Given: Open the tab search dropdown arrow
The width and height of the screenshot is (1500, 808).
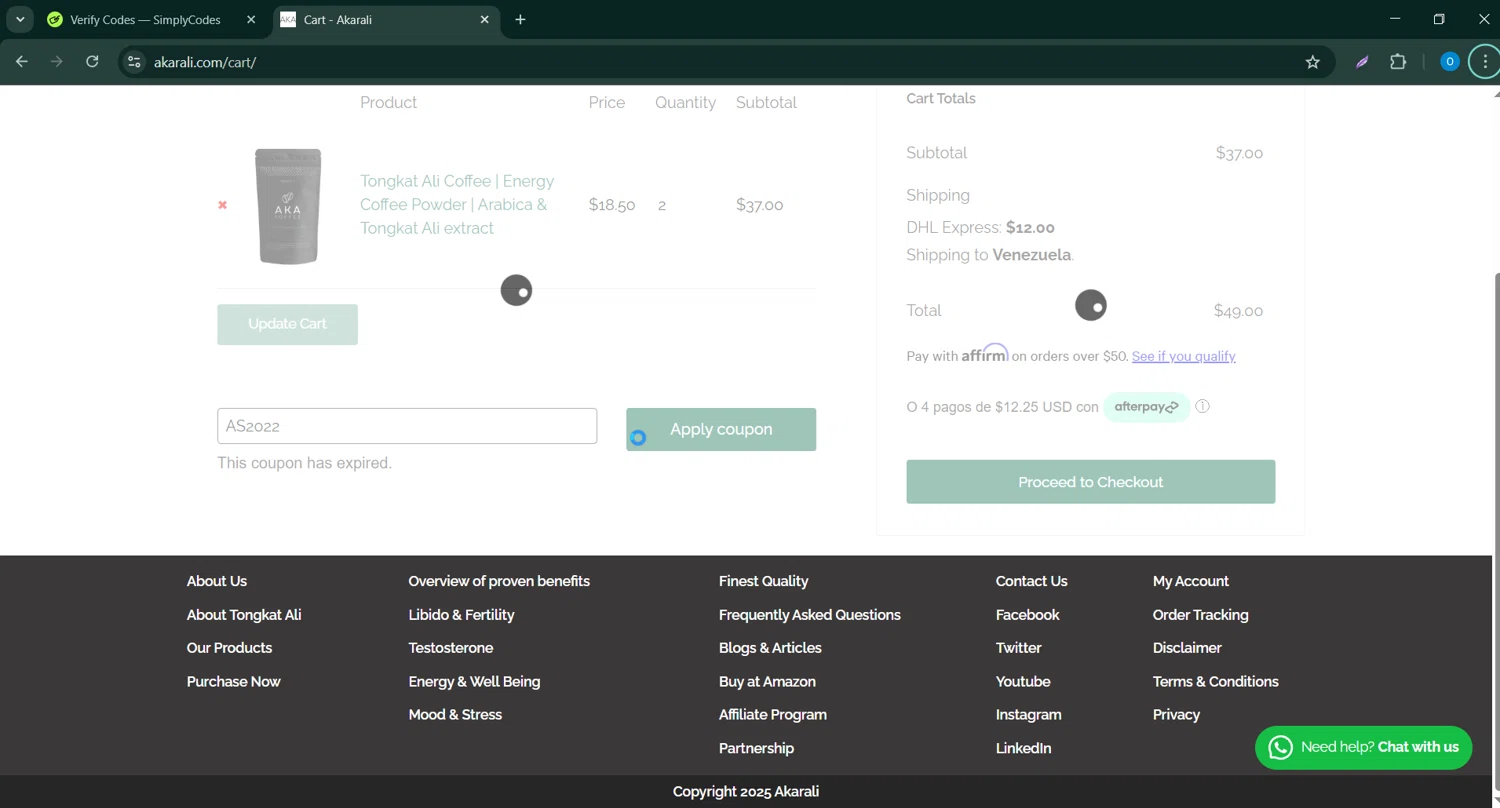Looking at the screenshot, I should click(20, 19).
